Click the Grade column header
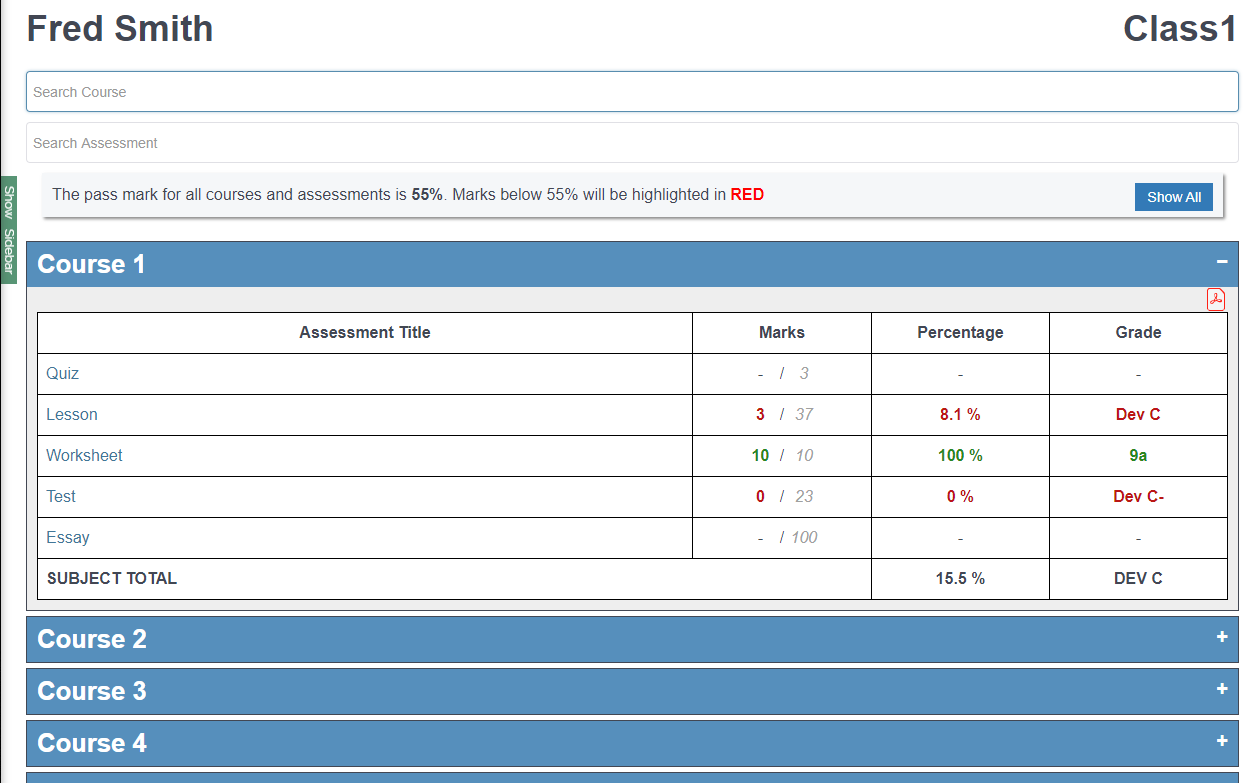The width and height of the screenshot is (1249, 783). click(1138, 332)
